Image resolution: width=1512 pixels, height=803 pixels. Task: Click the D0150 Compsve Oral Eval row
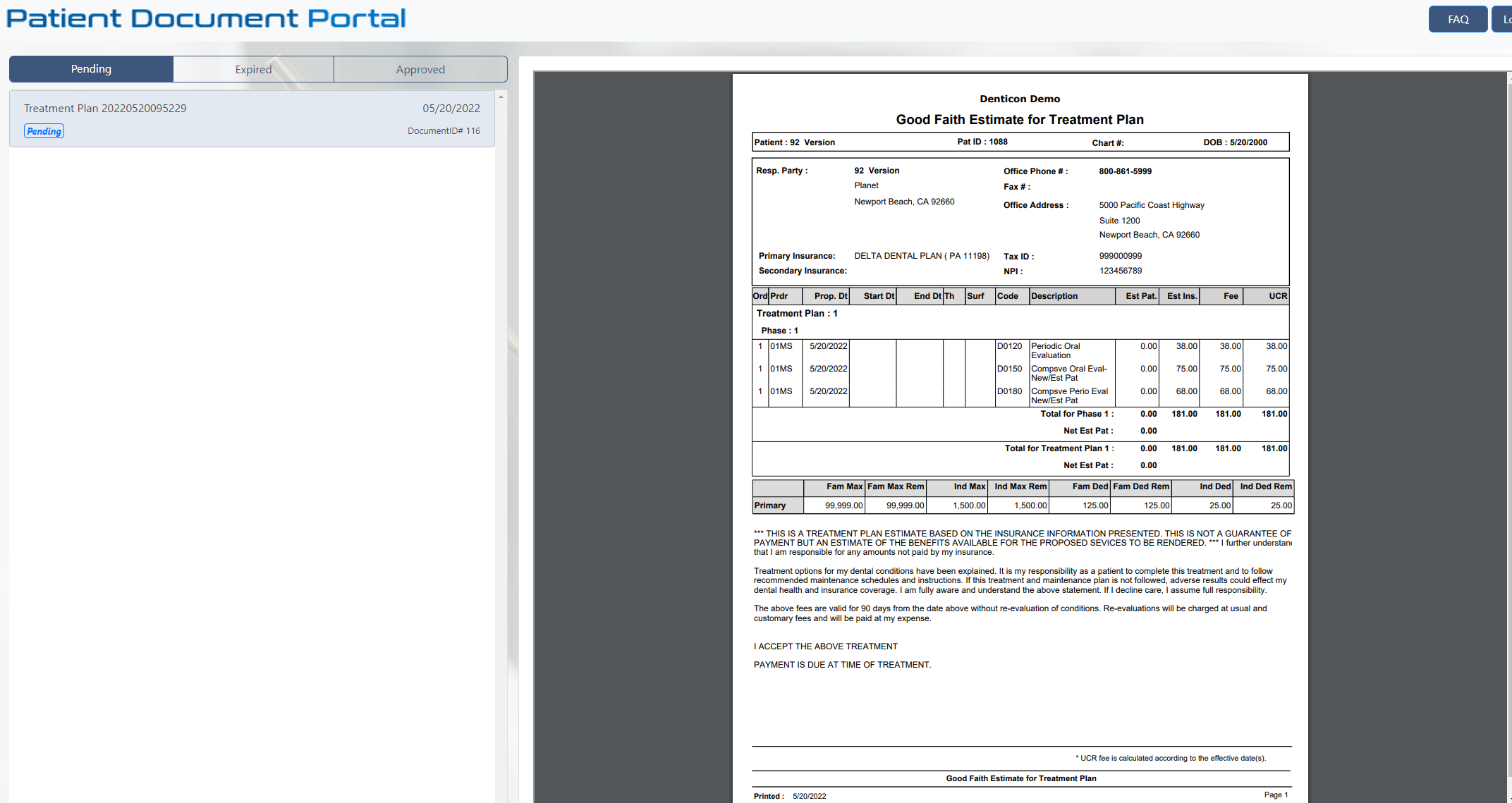tap(1020, 373)
